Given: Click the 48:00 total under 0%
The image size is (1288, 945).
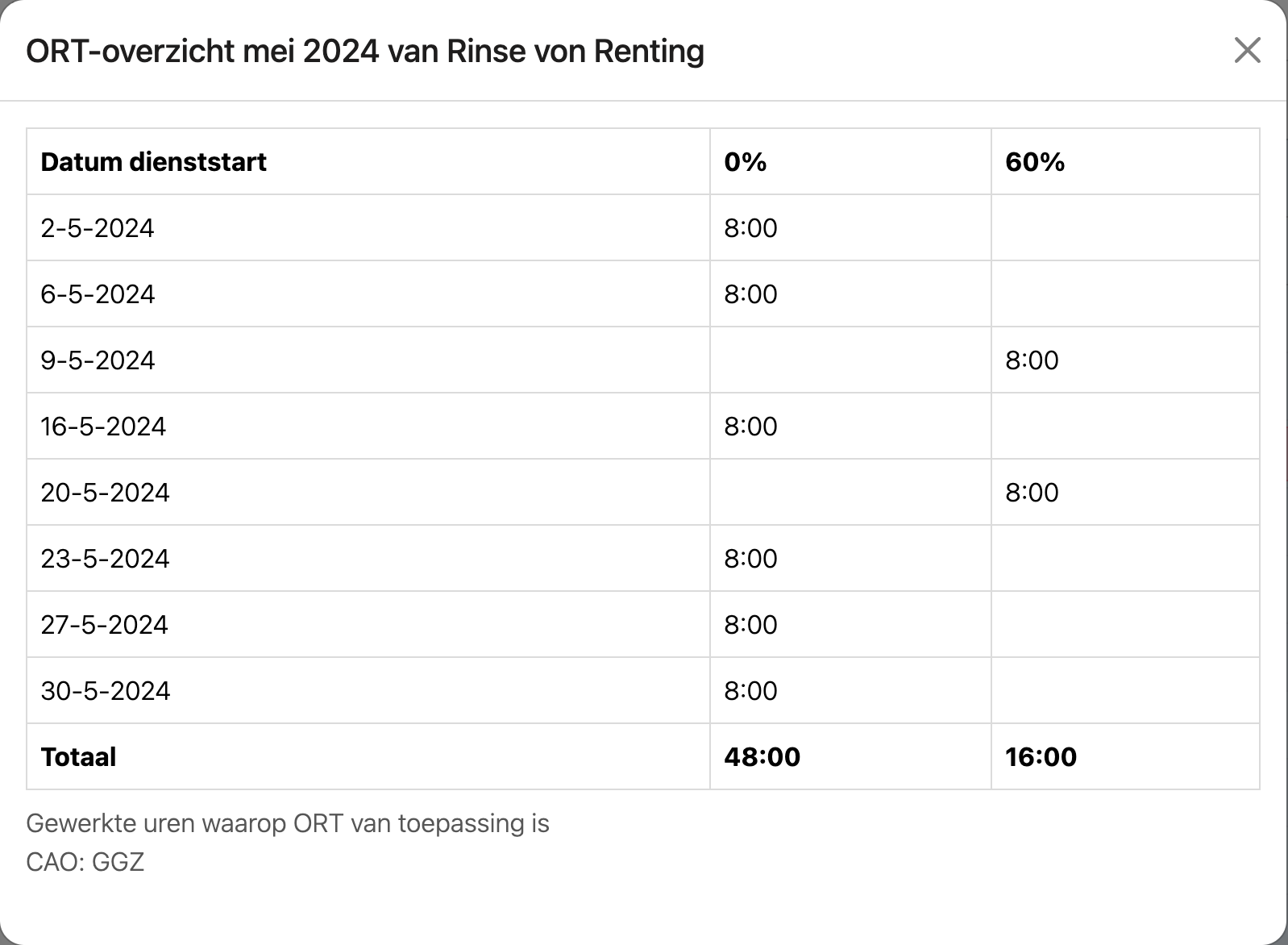Looking at the screenshot, I should pos(762,757).
